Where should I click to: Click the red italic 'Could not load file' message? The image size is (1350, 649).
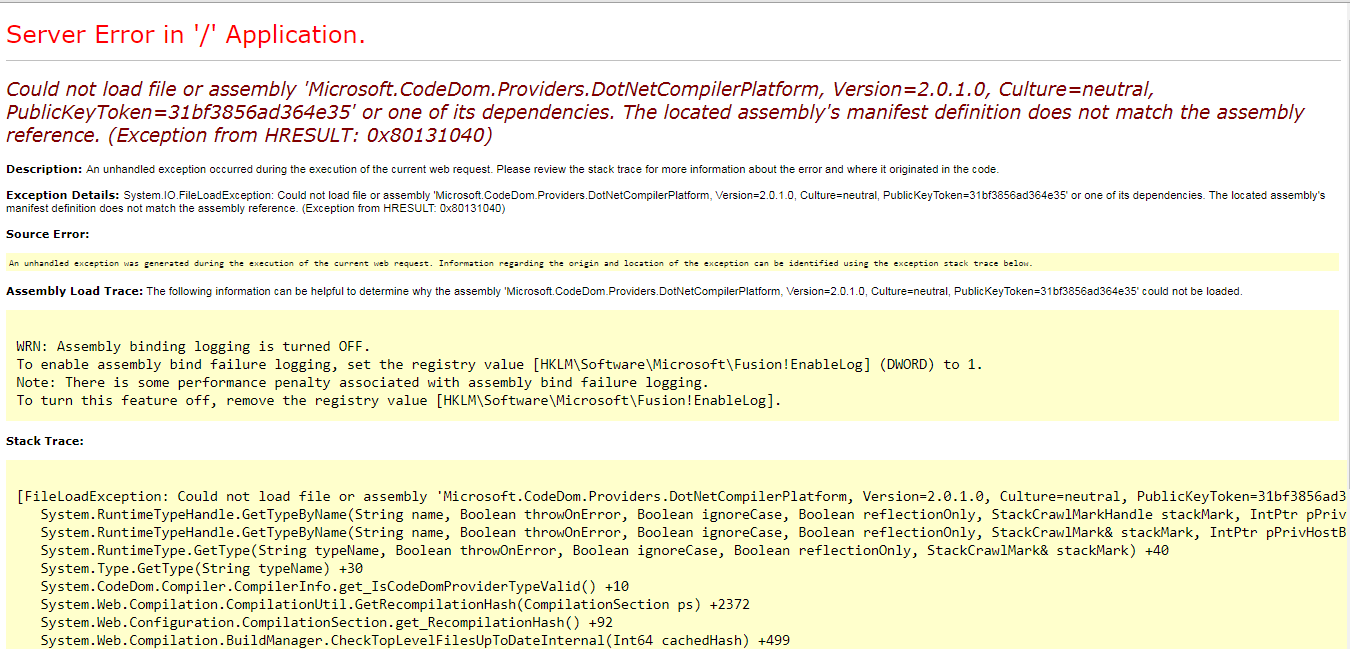(x=655, y=112)
